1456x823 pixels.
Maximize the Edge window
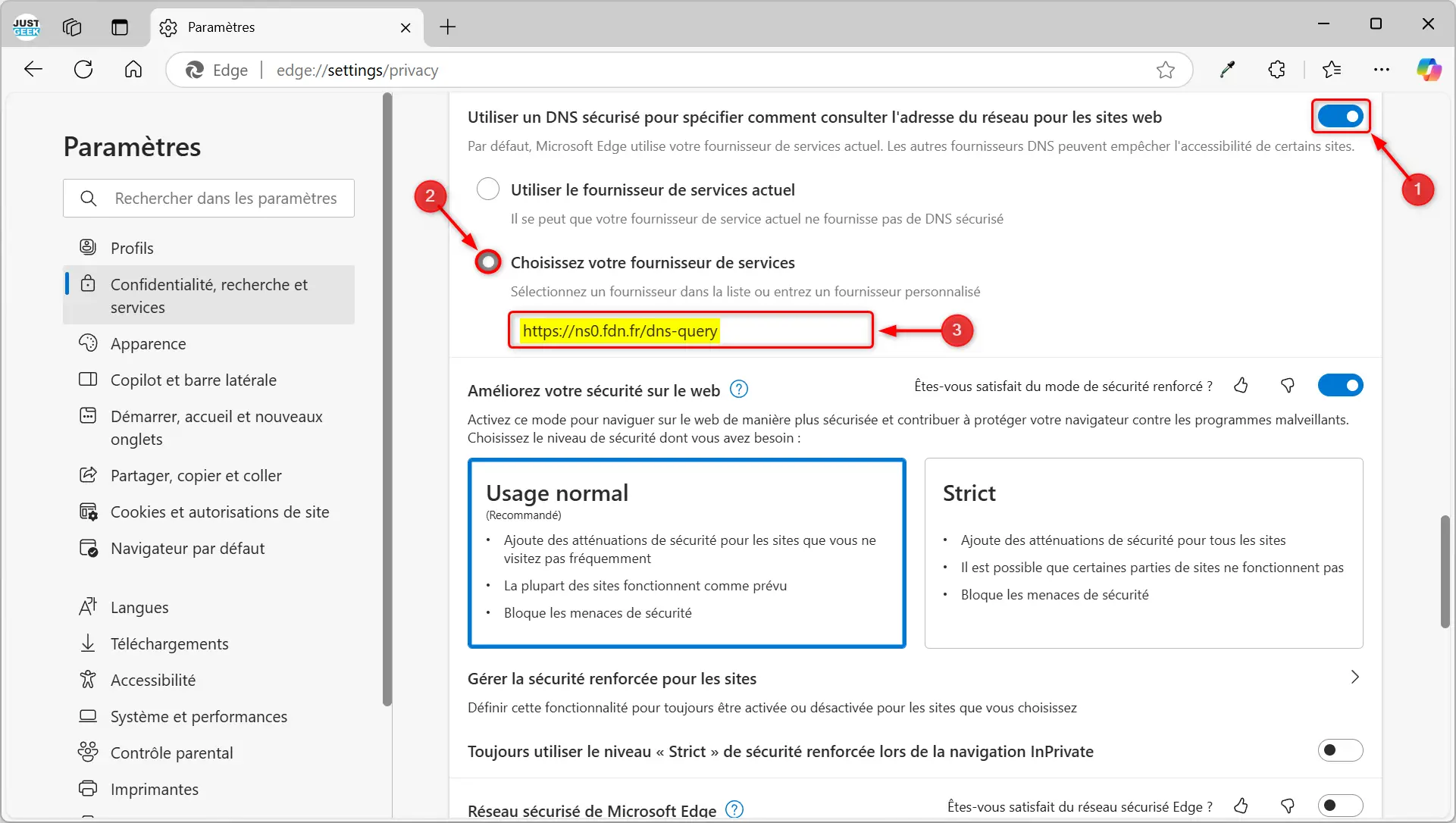click(1376, 23)
